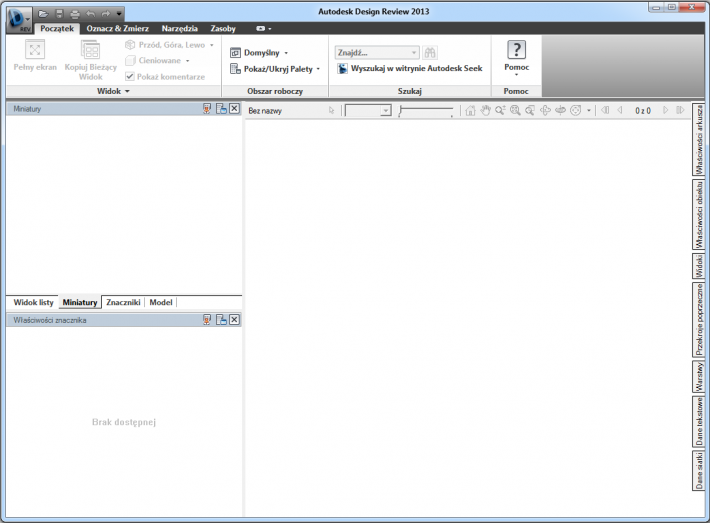Screen dimensions: 710x523
Task: Expand the Widok panel arrow
Action: [x=127, y=91]
